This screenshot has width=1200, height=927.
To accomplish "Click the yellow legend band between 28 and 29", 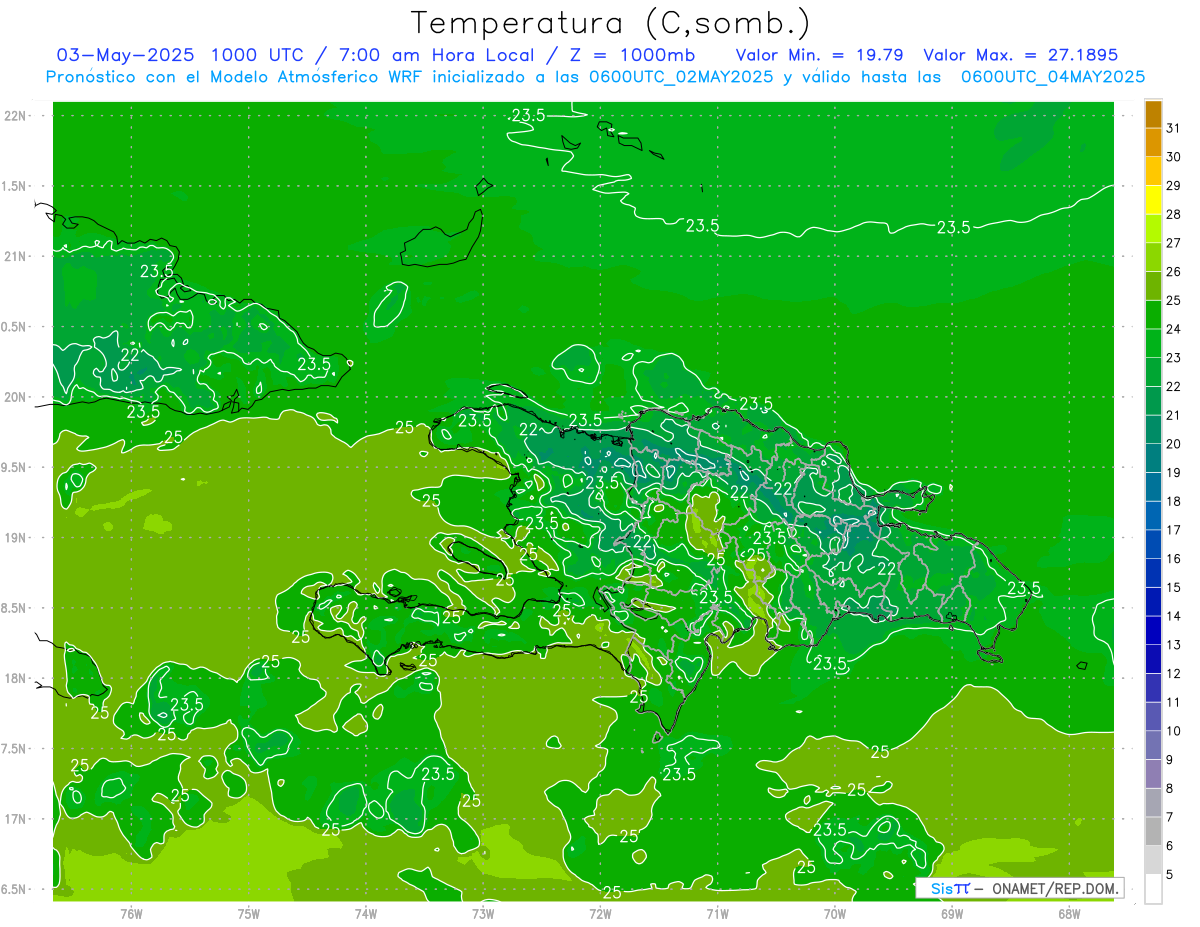I will [1153, 200].
